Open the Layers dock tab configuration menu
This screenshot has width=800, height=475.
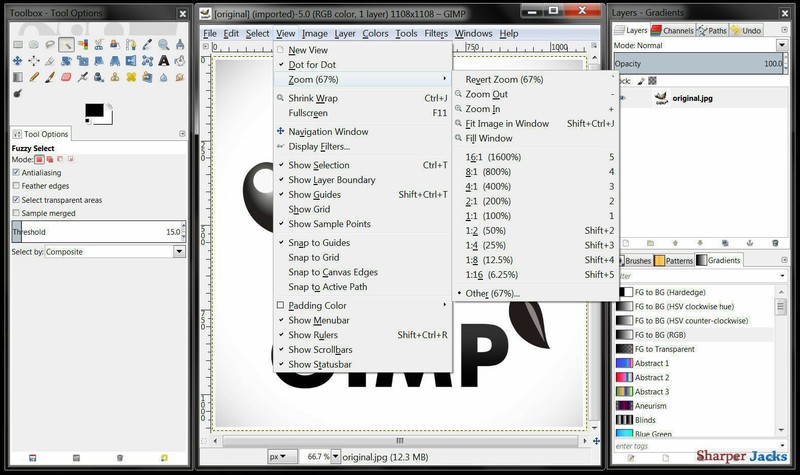point(784,30)
